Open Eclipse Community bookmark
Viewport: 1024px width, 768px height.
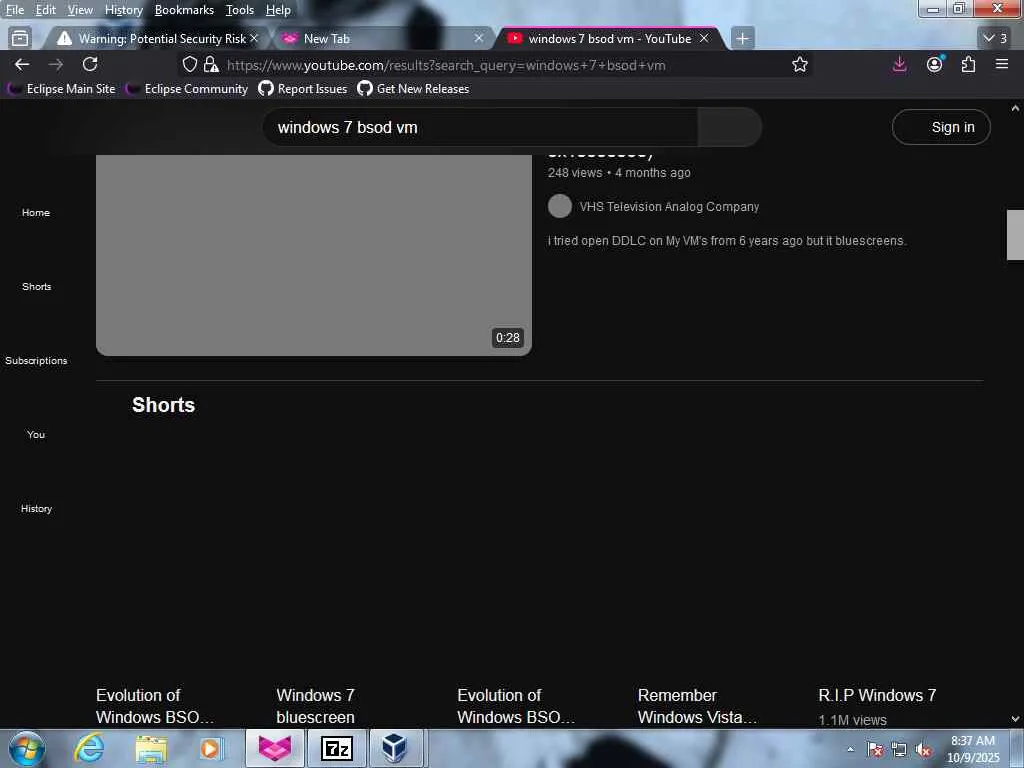tap(187, 89)
